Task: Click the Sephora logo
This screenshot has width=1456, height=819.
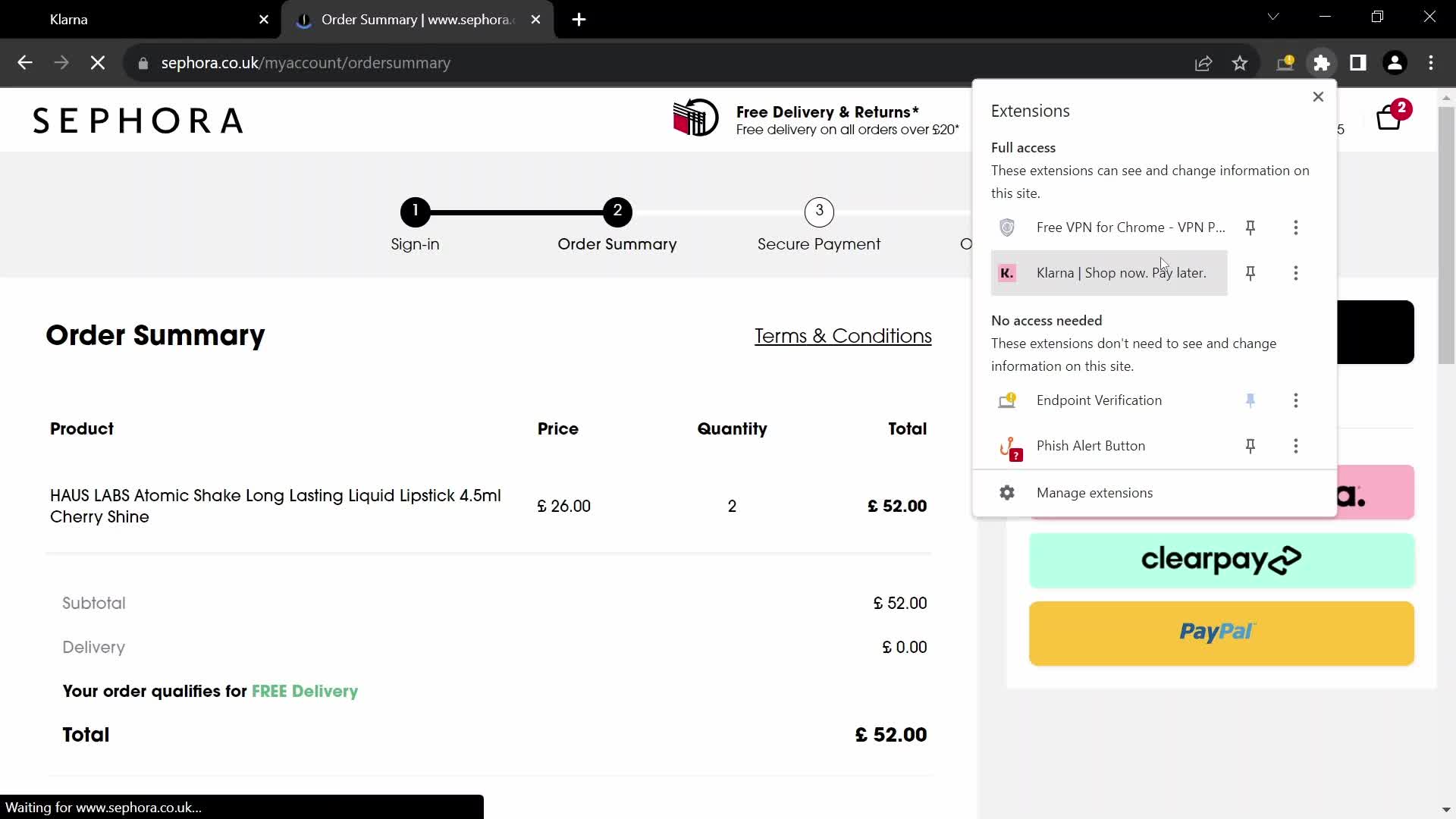Action: pyautogui.click(x=138, y=121)
